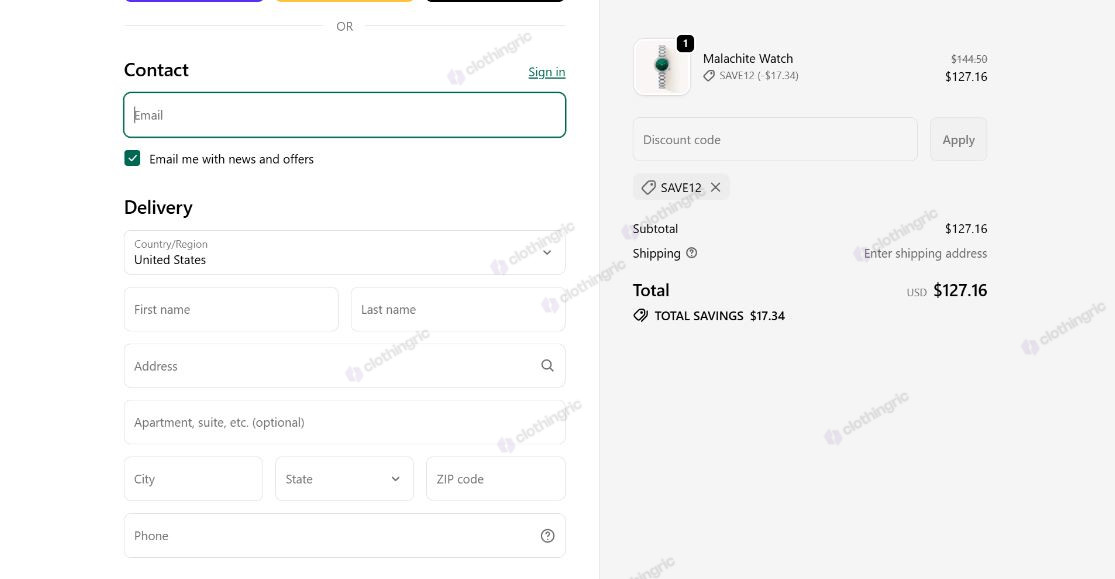Image resolution: width=1115 pixels, height=579 pixels.
Task: Click the First name field
Action: point(231,309)
